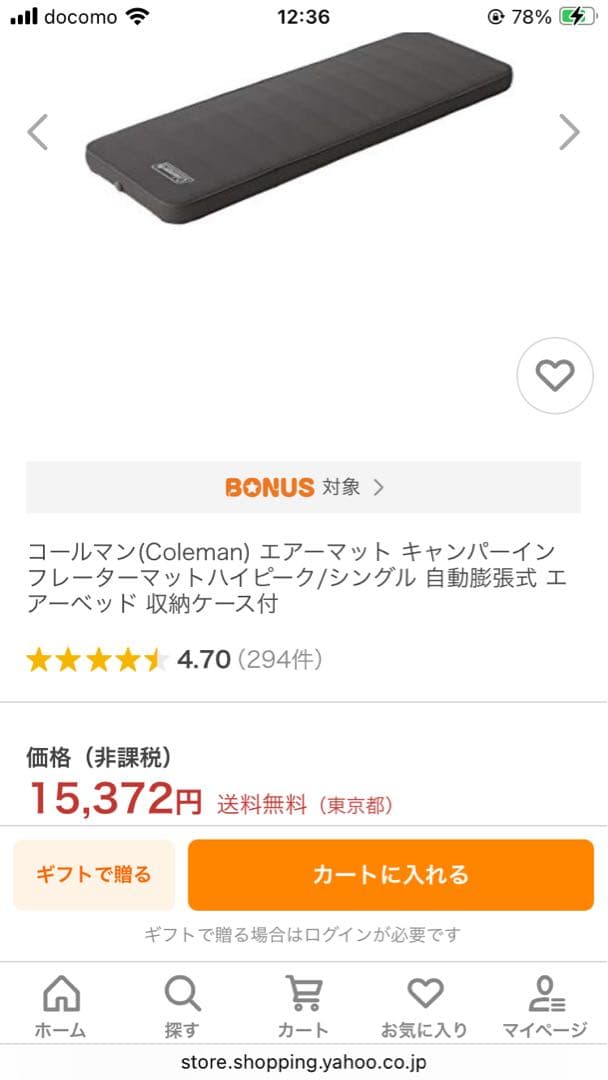Show previous product image with left chevron
The height and width of the screenshot is (1080, 608).
click(x=38, y=131)
